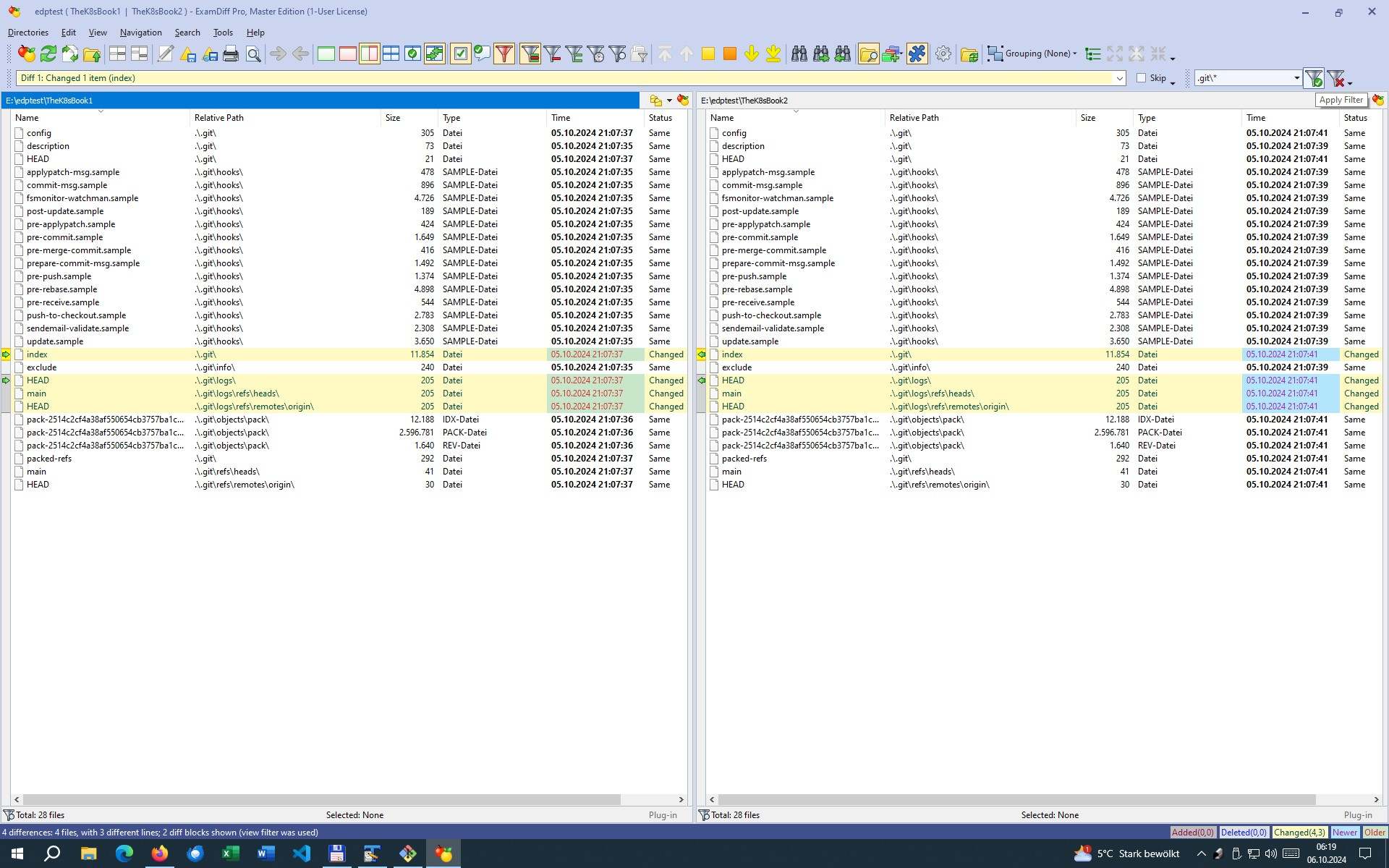The image size is (1389, 868).
Task: Open the Search menu
Action: coord(187,33)
